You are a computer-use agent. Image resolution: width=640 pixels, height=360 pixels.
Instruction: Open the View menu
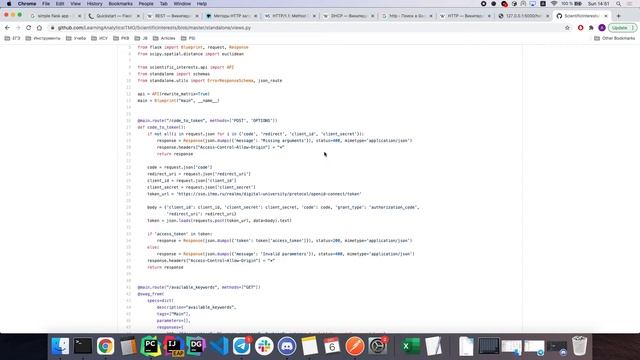pos(76,4)
